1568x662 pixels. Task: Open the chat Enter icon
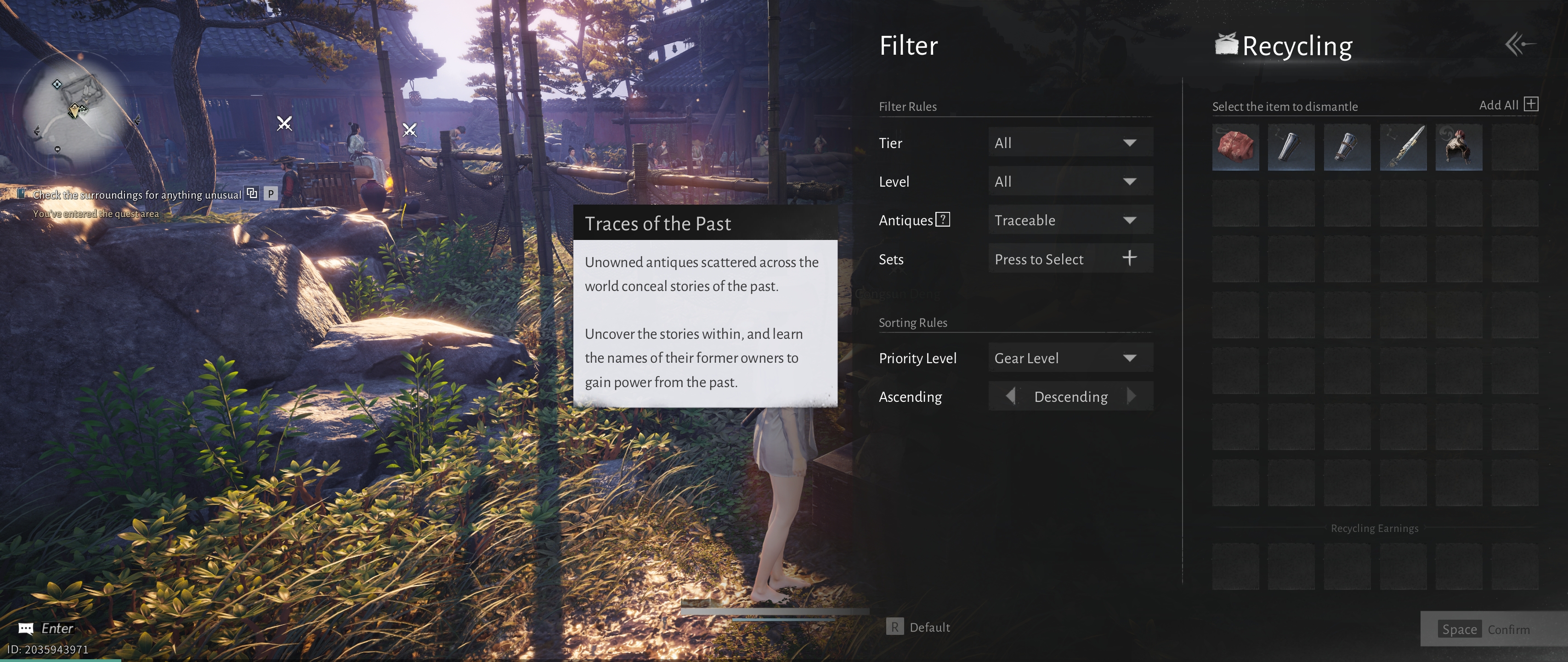pyautogui.click(x=26, y=628)
